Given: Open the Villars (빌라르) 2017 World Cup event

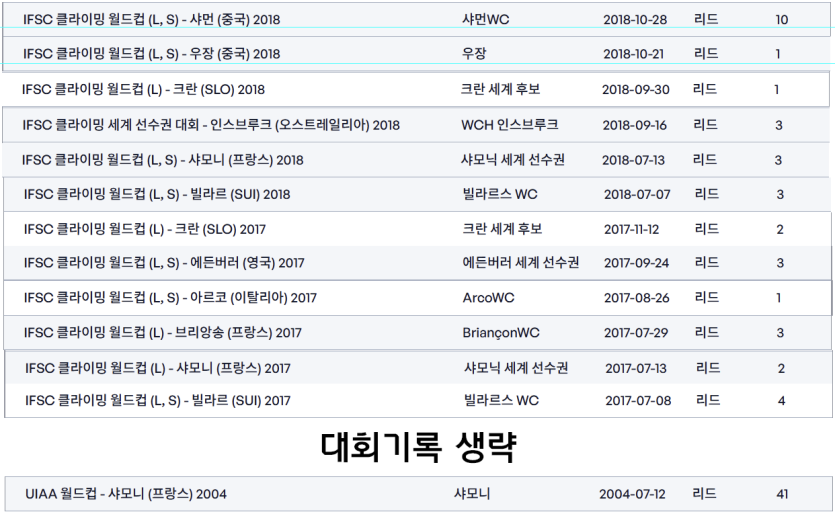Looking at the screenshot, I should [x=158, y=401].
